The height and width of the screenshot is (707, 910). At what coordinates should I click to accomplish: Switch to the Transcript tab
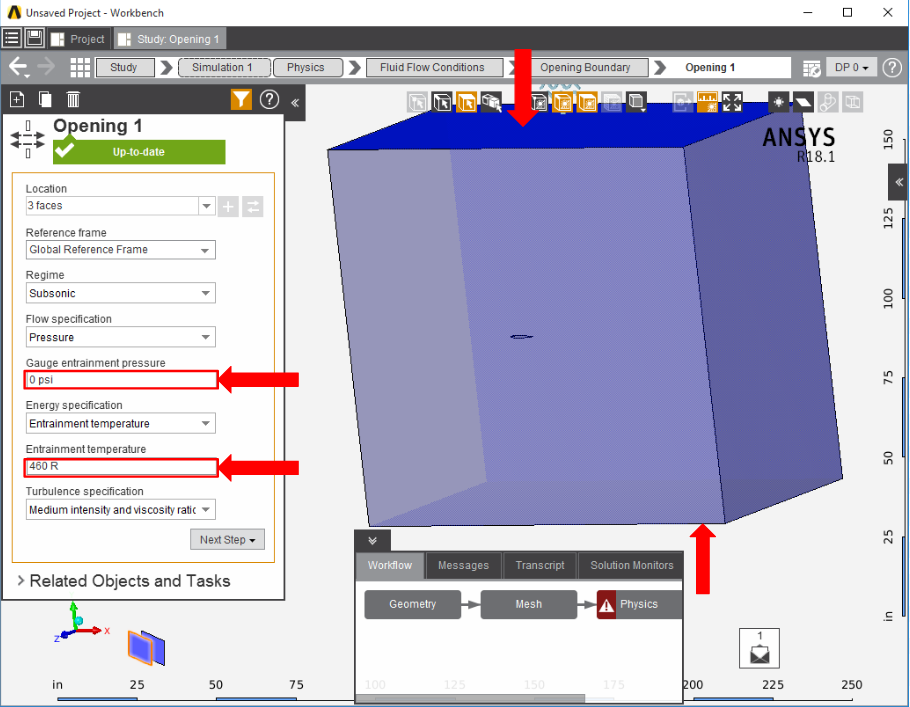(540, 565)
